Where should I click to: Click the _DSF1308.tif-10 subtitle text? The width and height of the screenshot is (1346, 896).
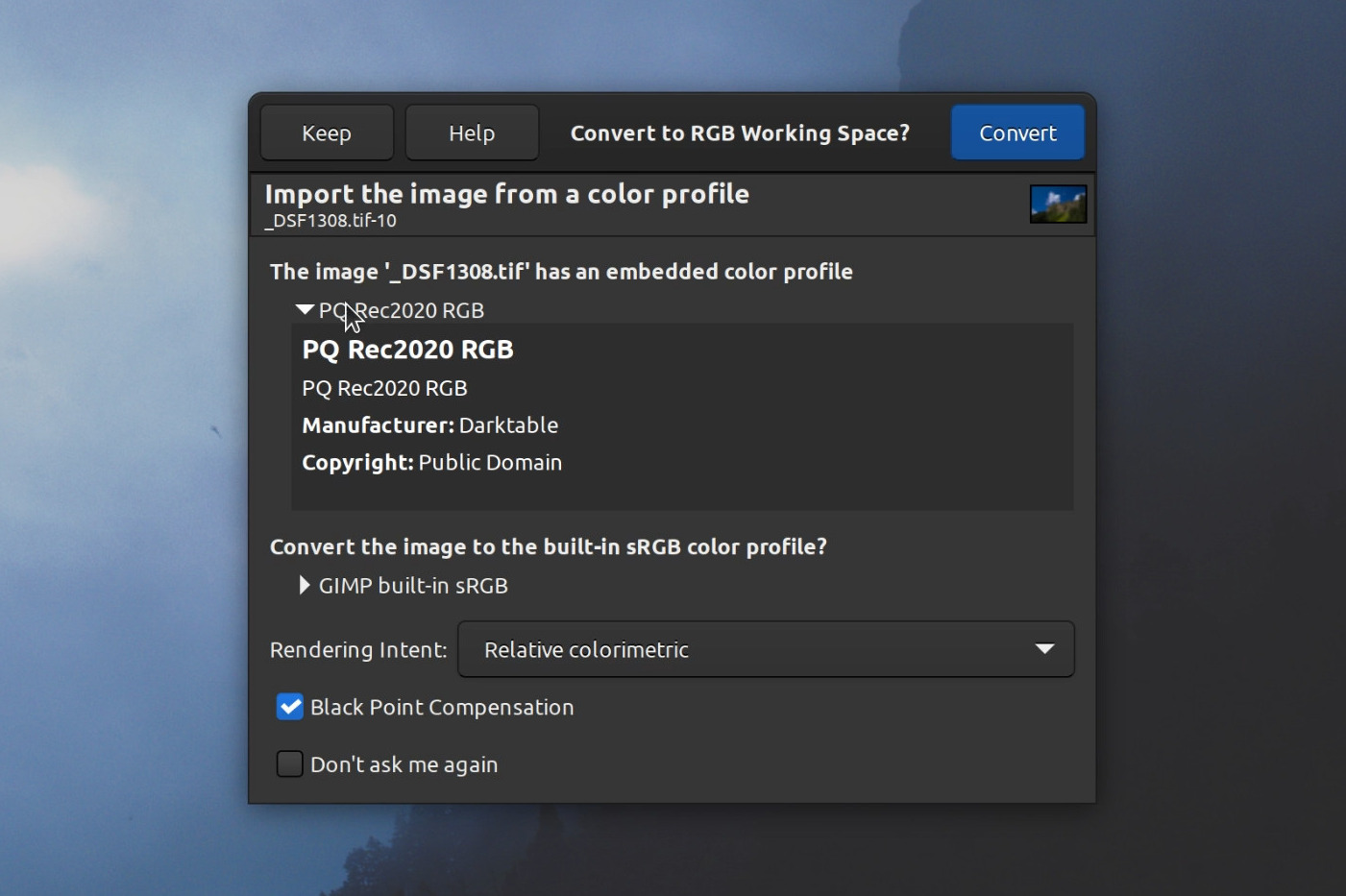(x=330, y=221)
